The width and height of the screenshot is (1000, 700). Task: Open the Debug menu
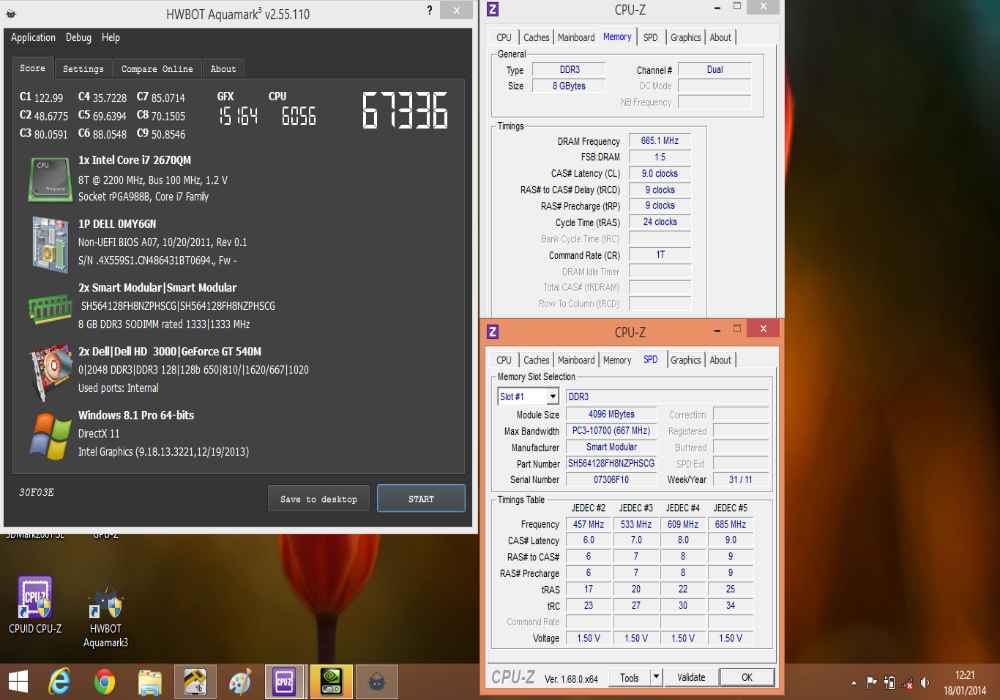point(78,38)
